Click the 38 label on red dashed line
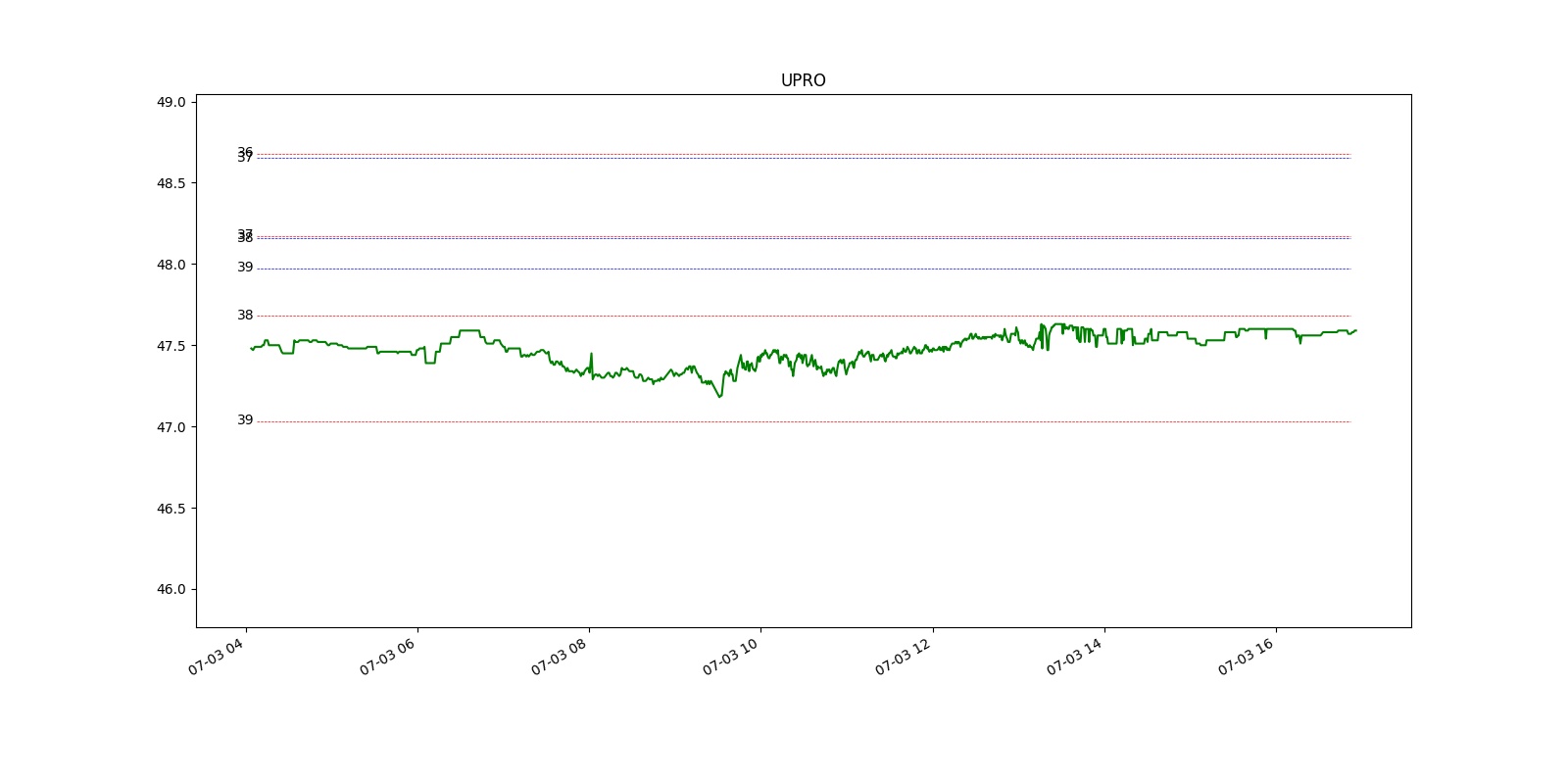This screenshot has width=1568, height=784. 245,316
